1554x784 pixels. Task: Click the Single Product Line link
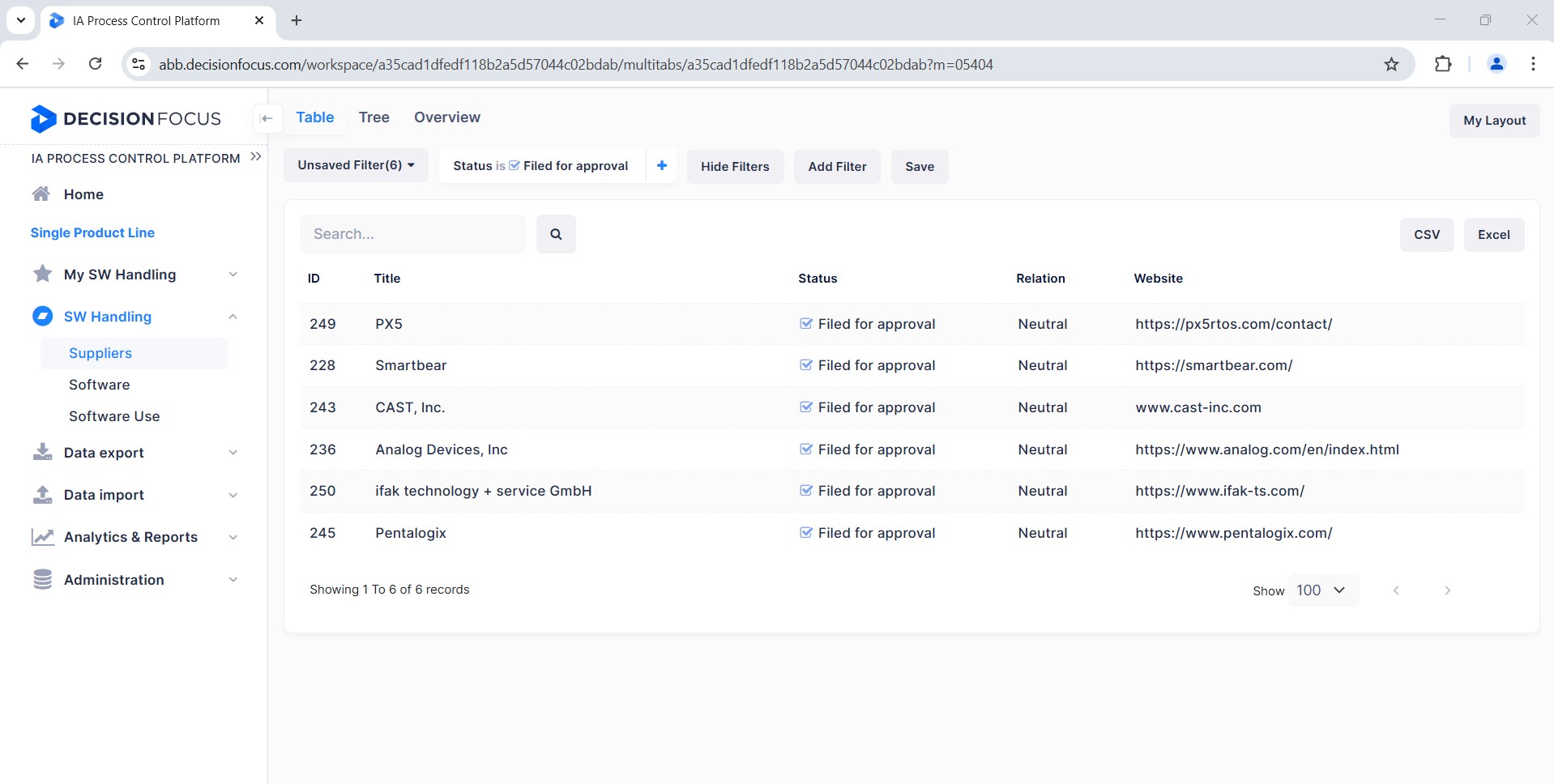click(92, 232)
